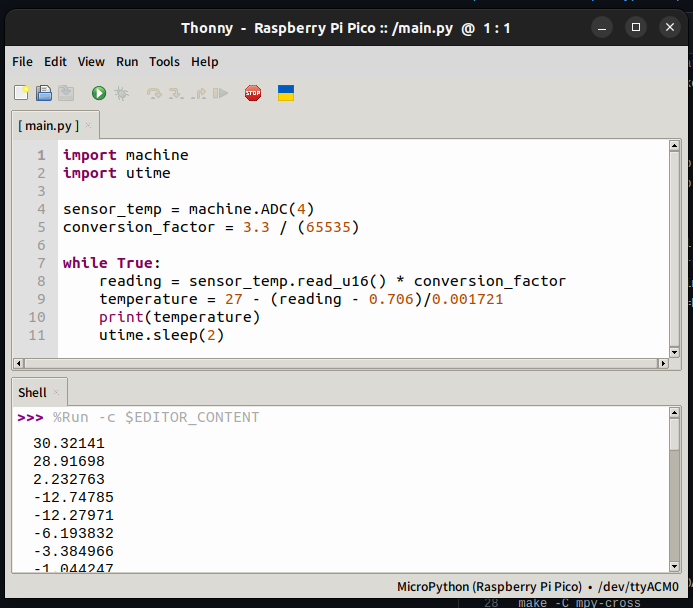Click the Resume debug icon
693x608 pixels.
(221, 93)
